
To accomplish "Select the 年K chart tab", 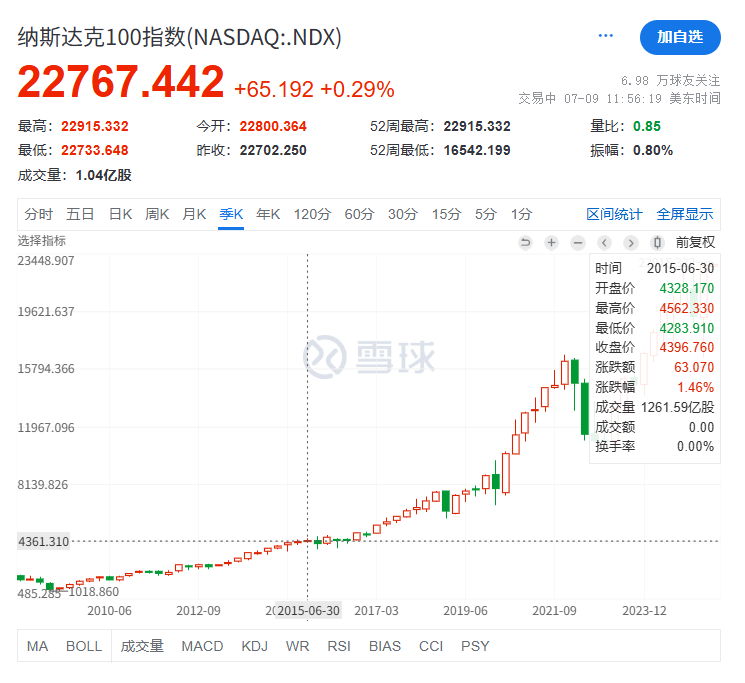I will [268, 214].
